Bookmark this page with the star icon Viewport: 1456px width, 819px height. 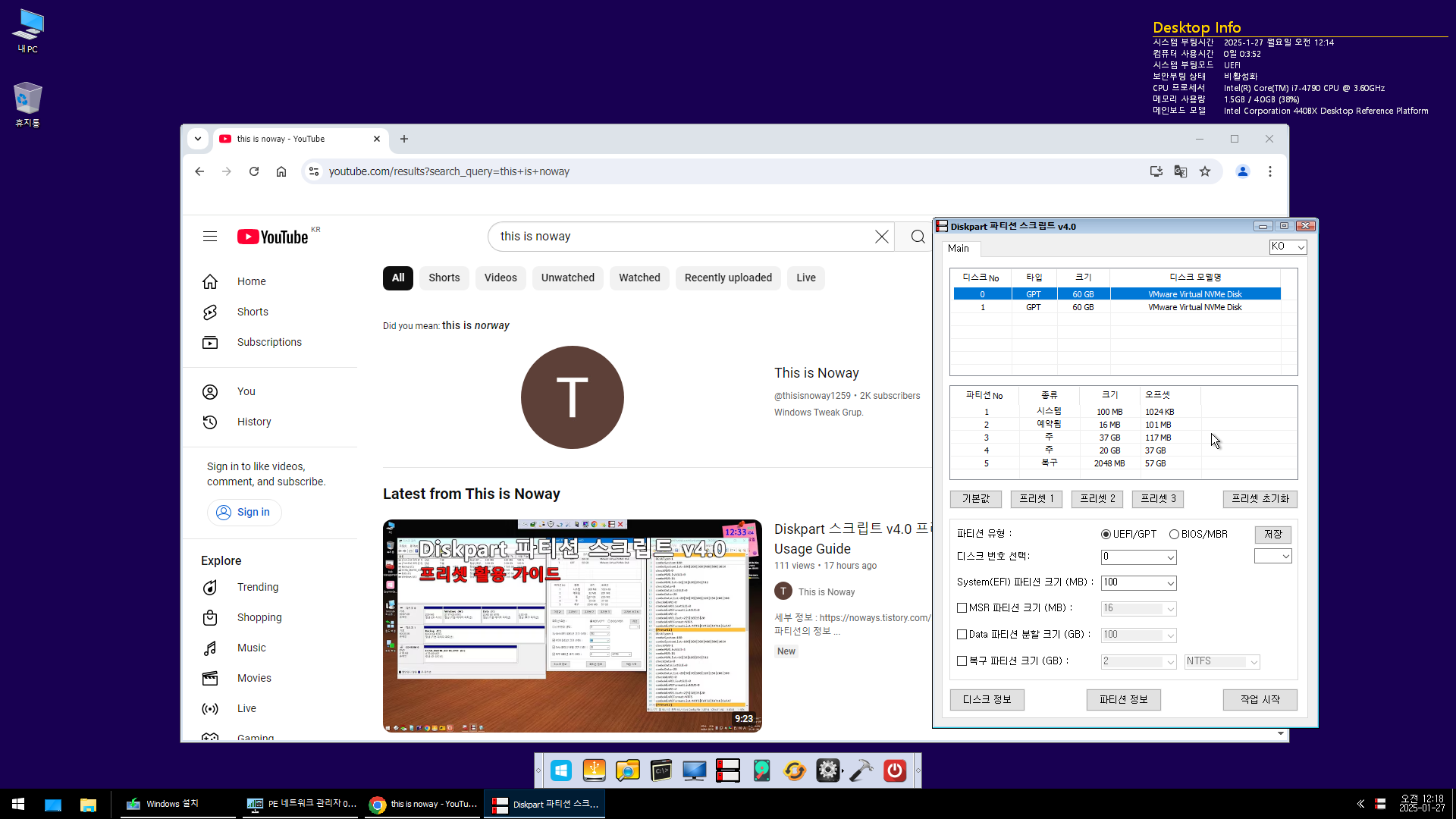pyautogui.click(x=1205, y=171)
